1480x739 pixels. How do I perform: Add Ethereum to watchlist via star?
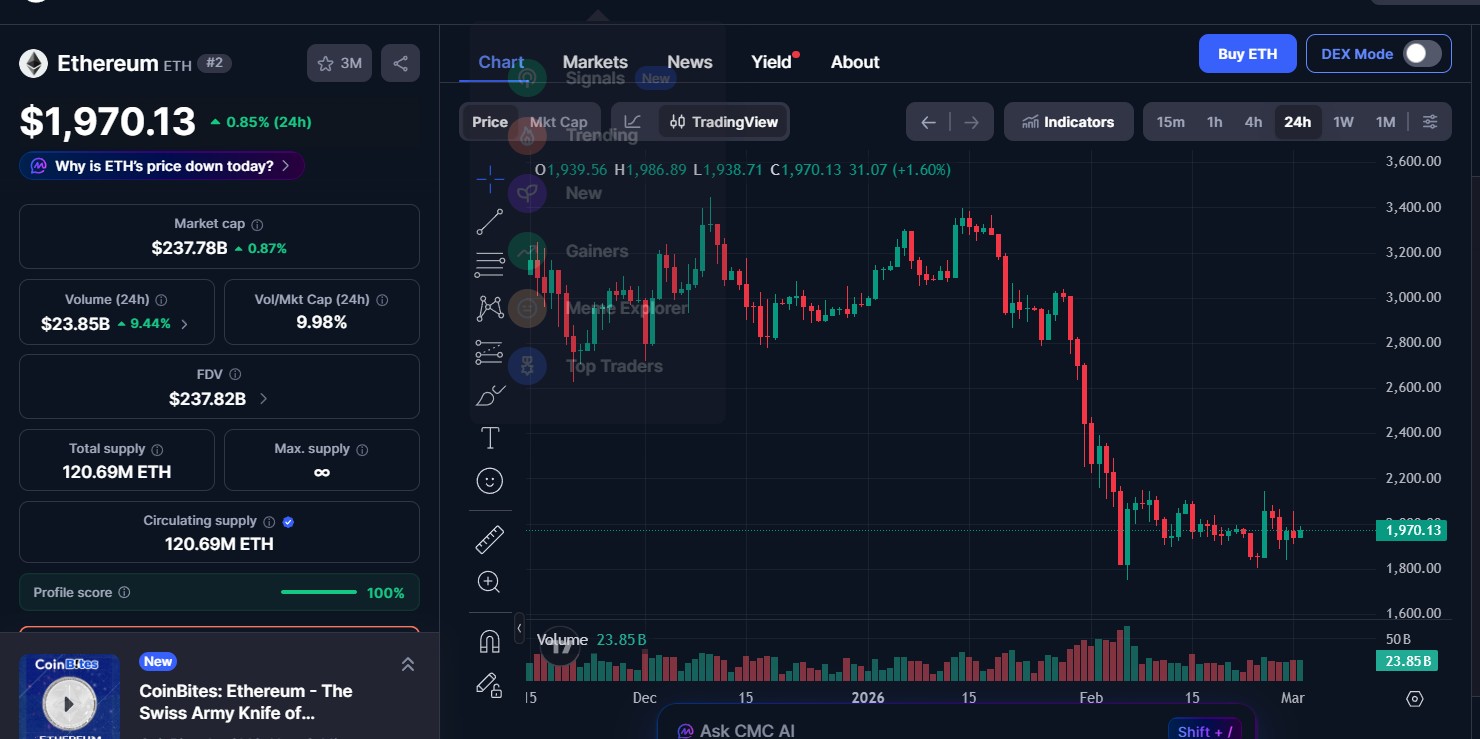pos(325,62)
